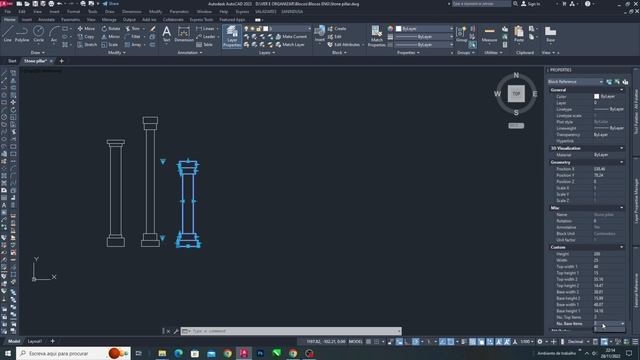
Task: Click Create block button
Action: [337, 29]
